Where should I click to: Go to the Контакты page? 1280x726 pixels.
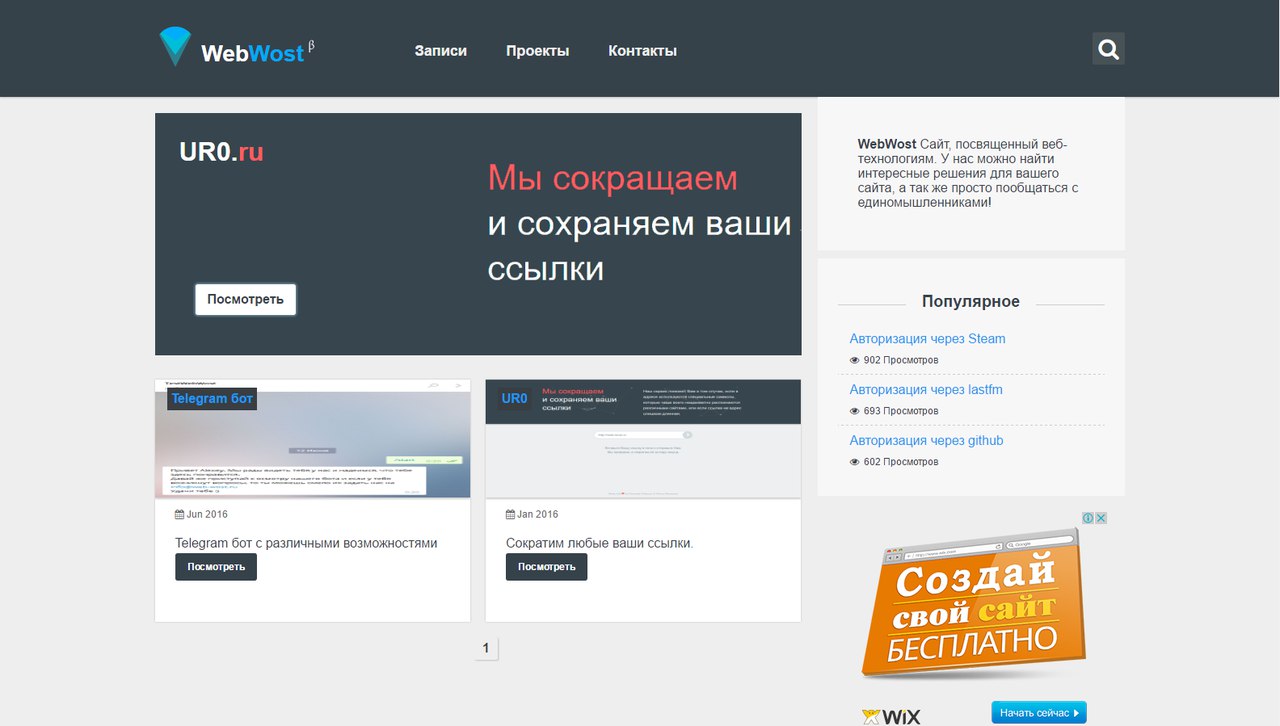[642, 51]
